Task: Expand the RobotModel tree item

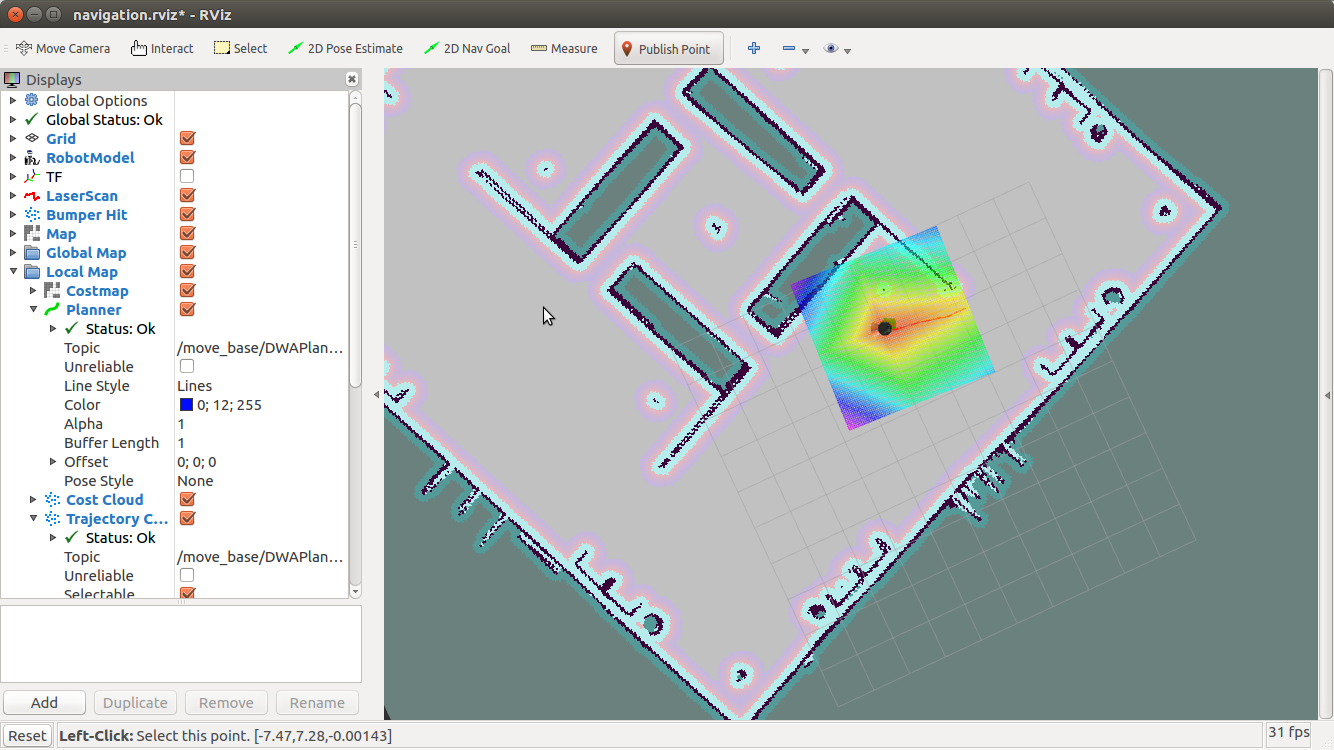Action: pyautogui.click(x=13, y=157)
